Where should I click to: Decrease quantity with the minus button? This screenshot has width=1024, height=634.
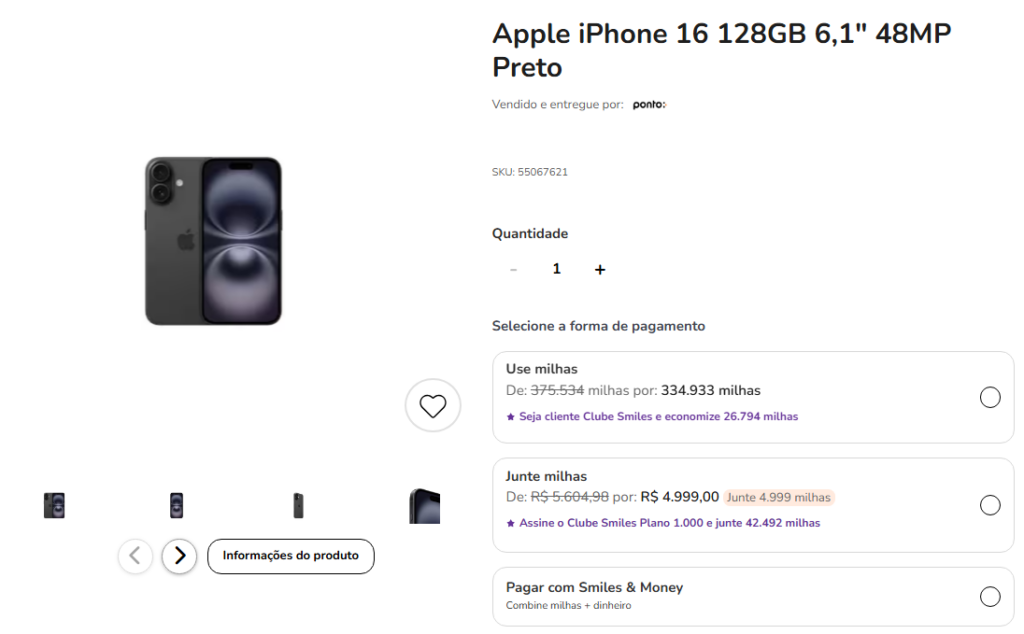pos(514,269)
